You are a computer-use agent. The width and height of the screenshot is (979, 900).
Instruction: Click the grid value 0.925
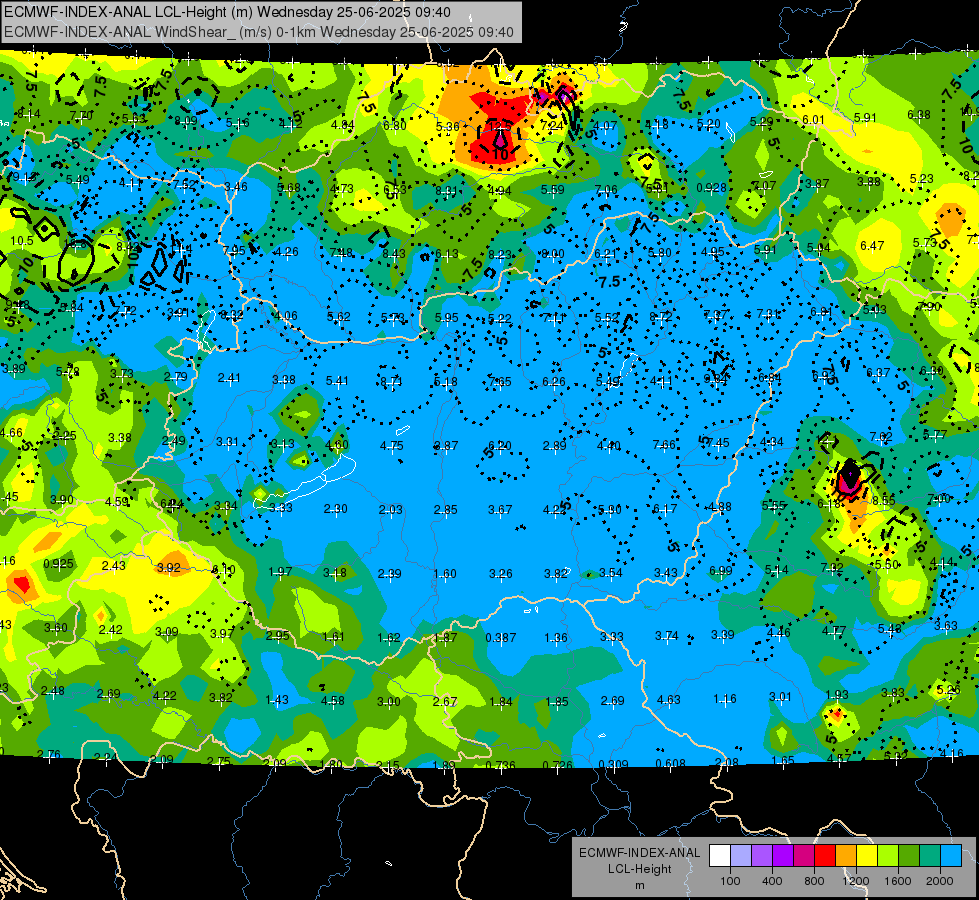coord(58,564)
